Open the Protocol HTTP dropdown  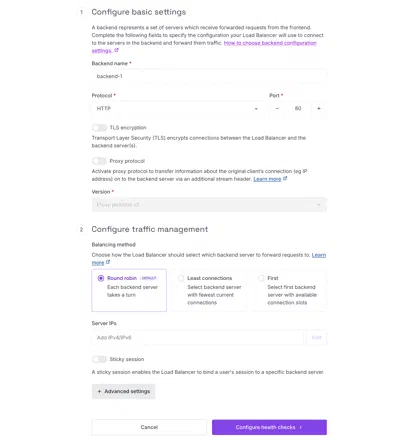click(178, 109)
